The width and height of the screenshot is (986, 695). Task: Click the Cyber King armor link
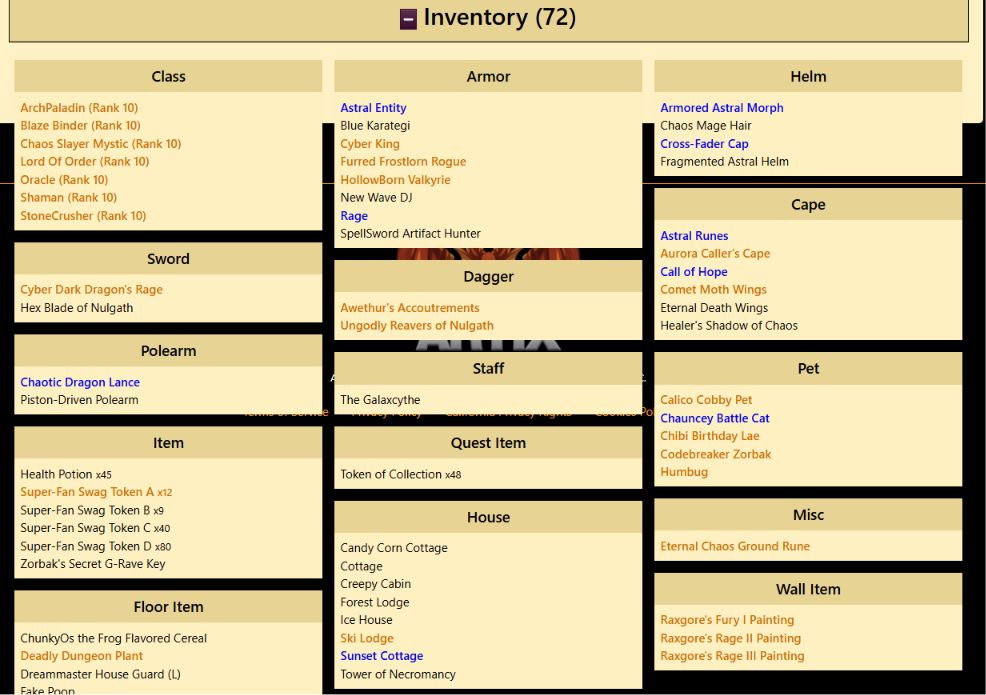[x=370, y=144]
